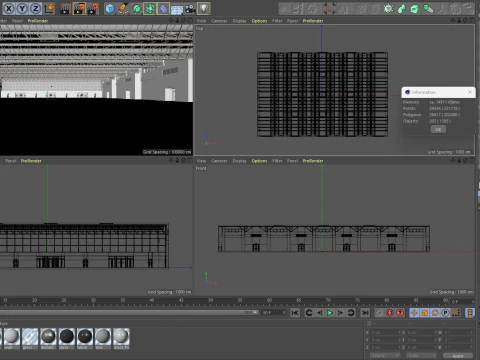Go to the animation start
This screenshot has width=480, height=360.
coord(295,313)
